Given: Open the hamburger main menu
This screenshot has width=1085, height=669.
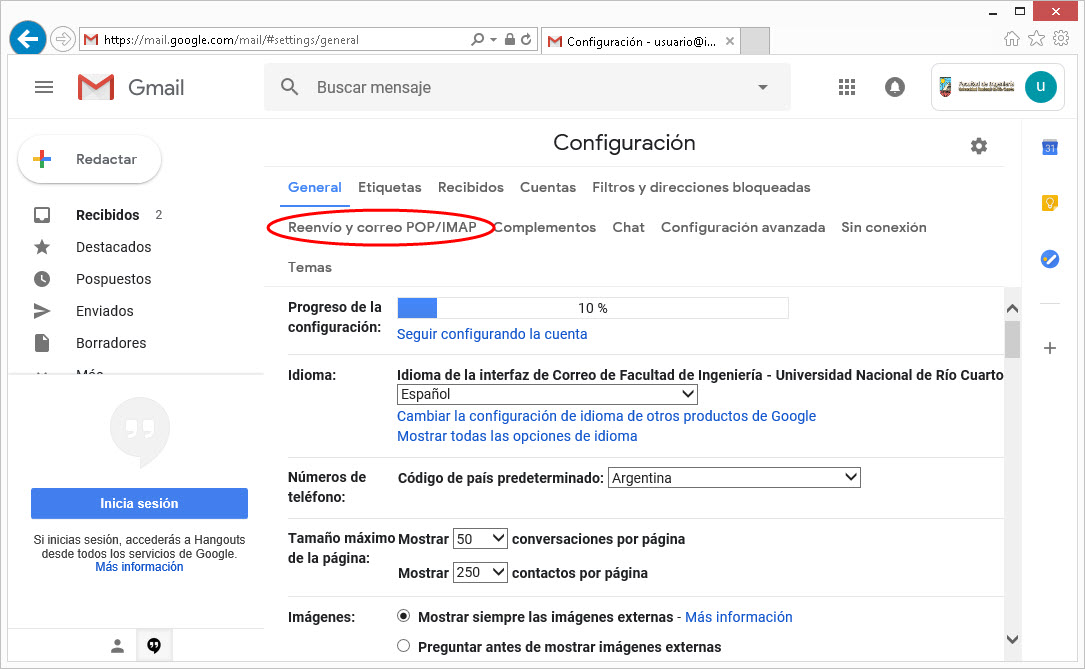Looking at the screenshot, I should point(44,87).
